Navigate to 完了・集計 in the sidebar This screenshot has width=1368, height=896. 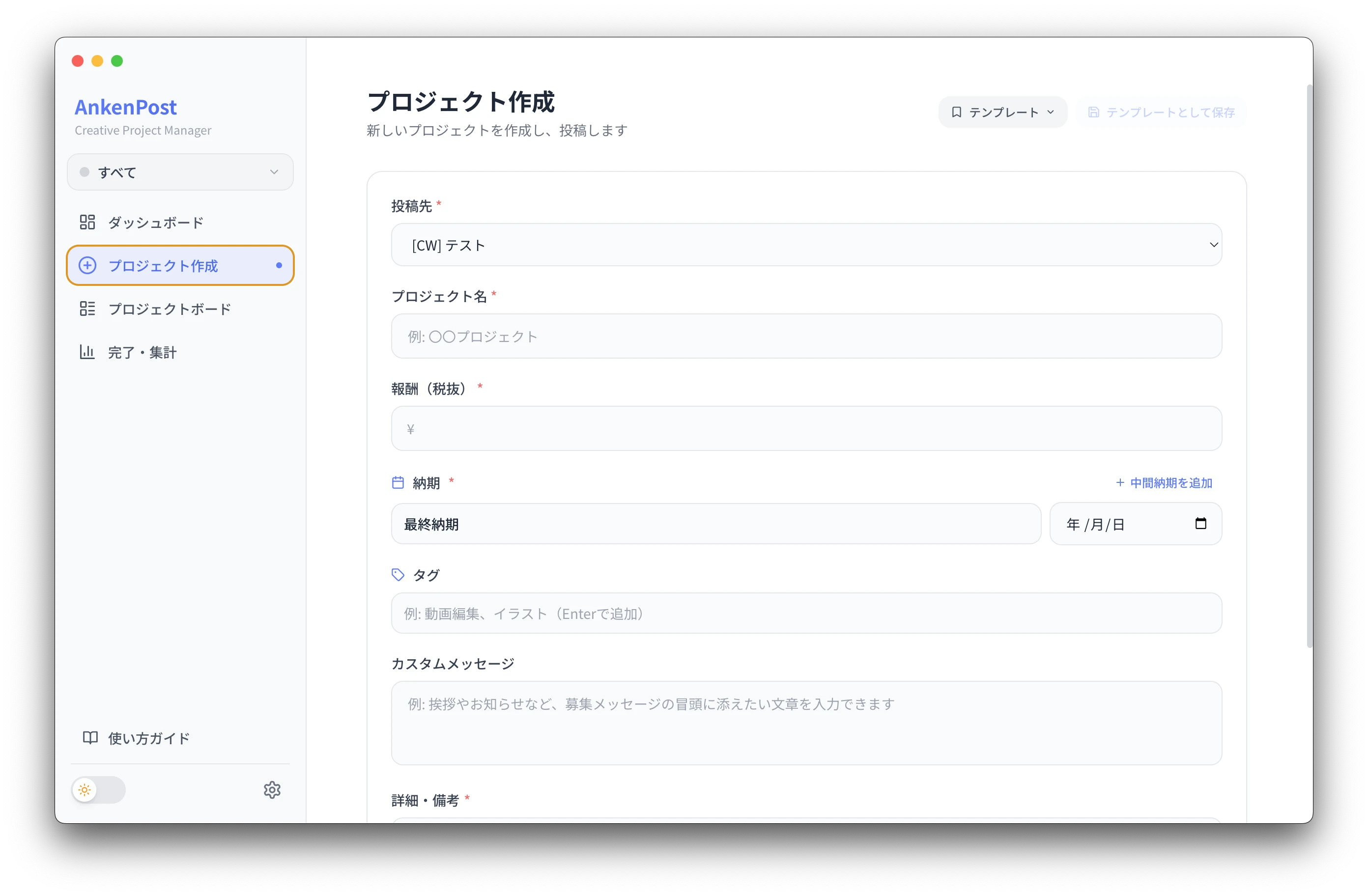[180, 352]
